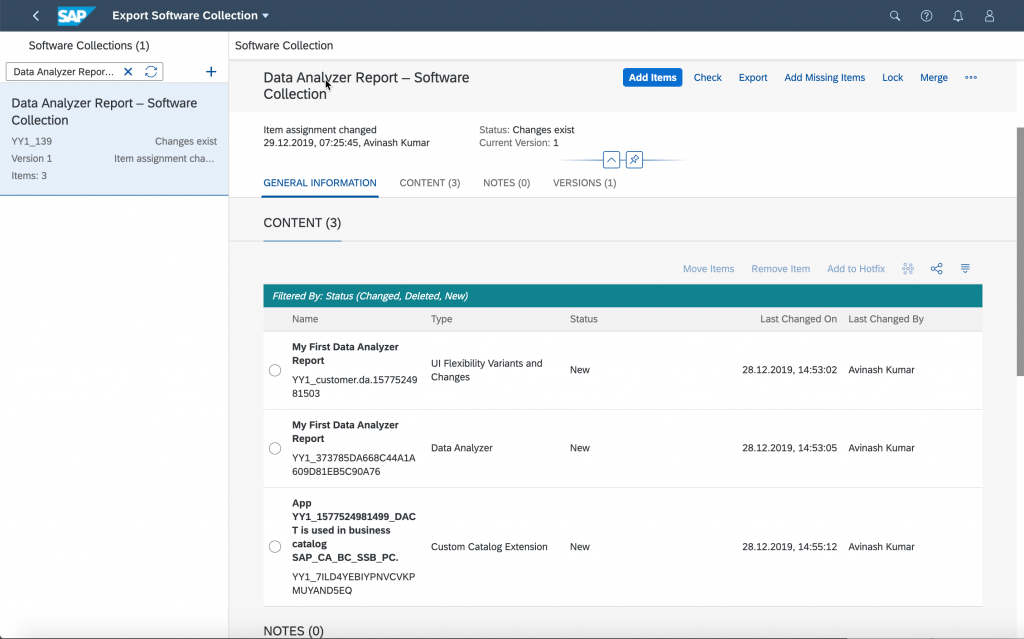1024x639 pixels.
Task: Select the UI Flexibility Variants row radio button
Action: (x=275, y=370)
